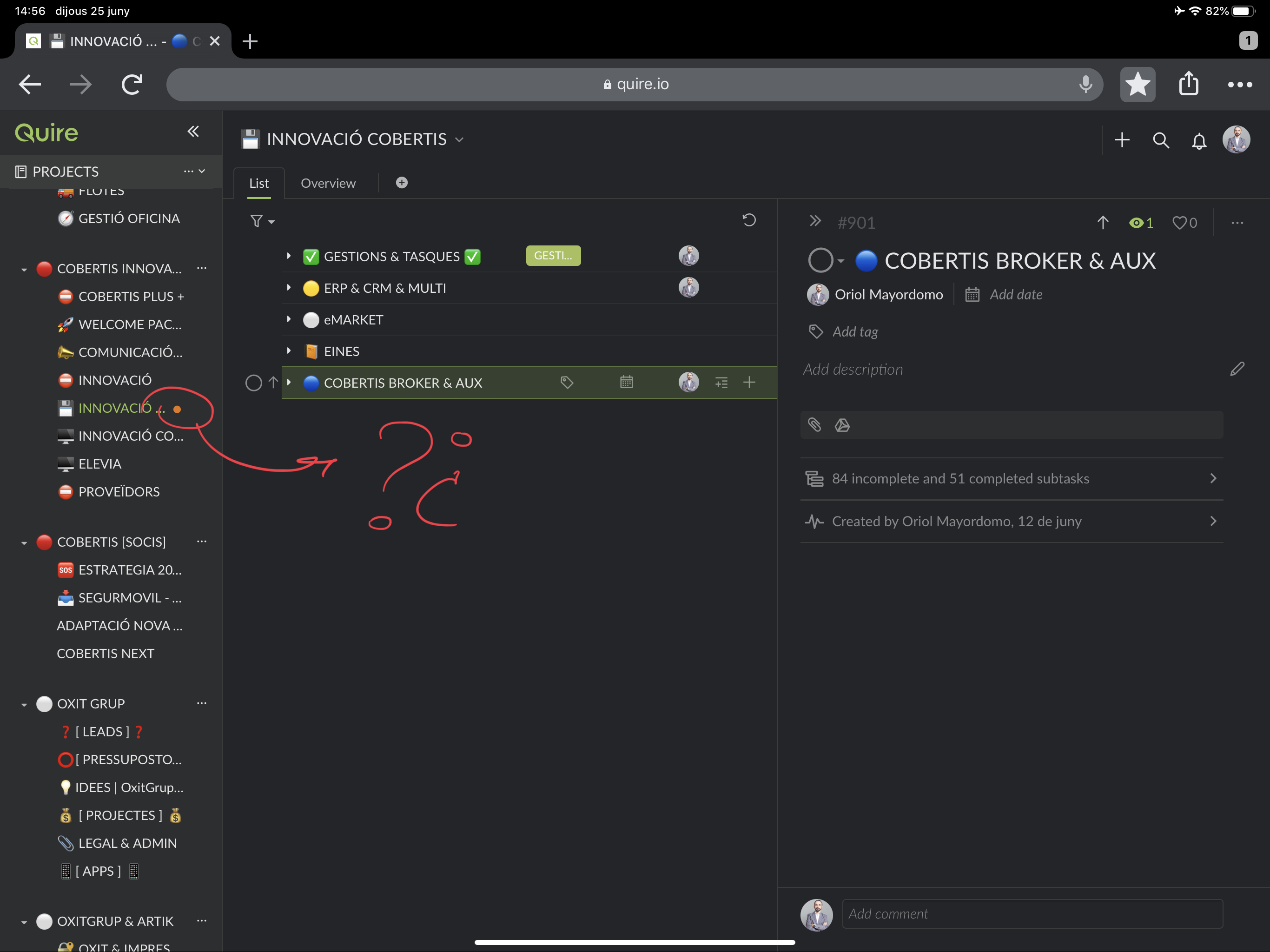
Task: Open INNOVACIÓ COBERTIS project title dropdown
Action: coord(459,139)
